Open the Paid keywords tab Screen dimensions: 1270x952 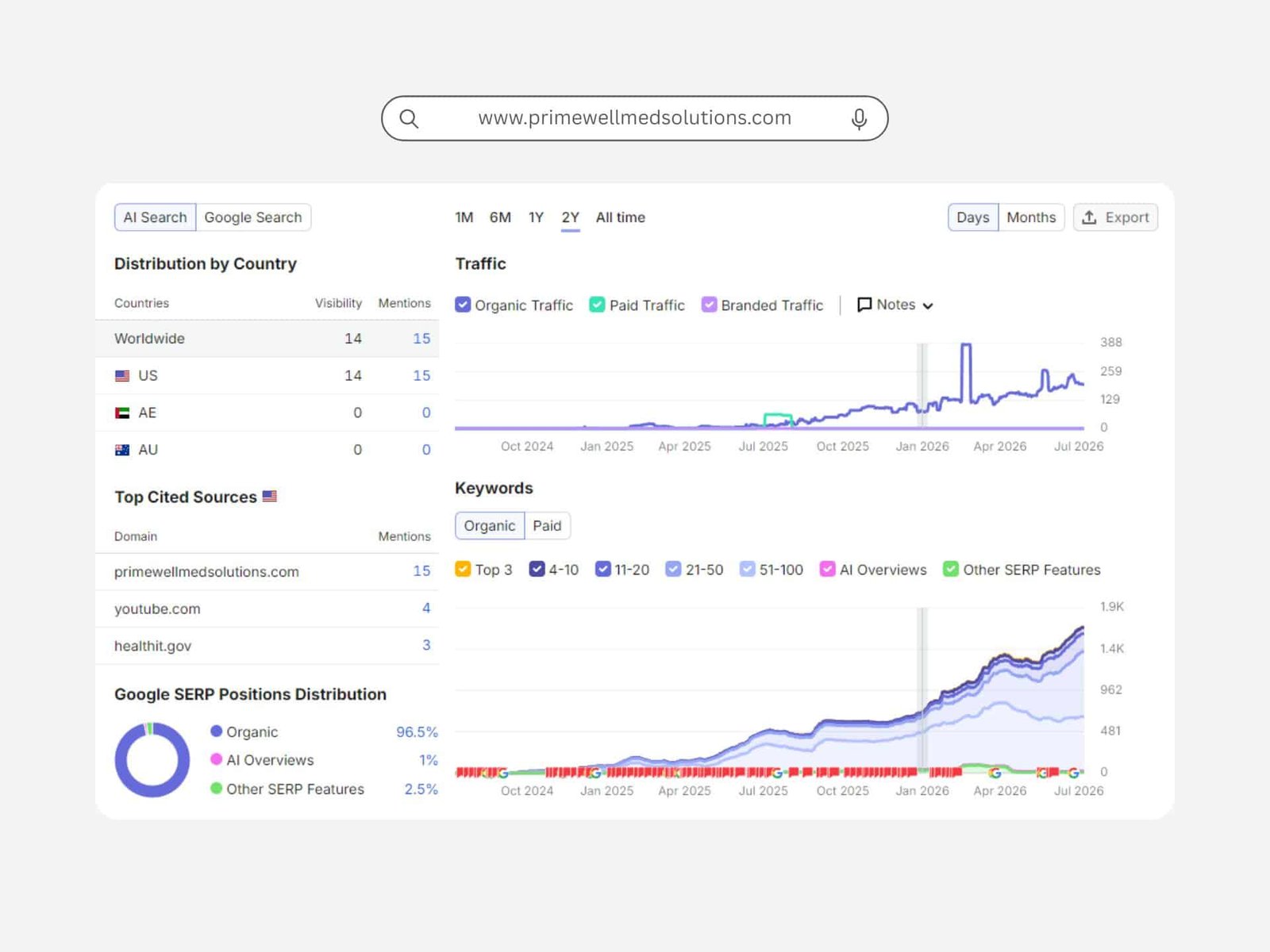(547, 526)
